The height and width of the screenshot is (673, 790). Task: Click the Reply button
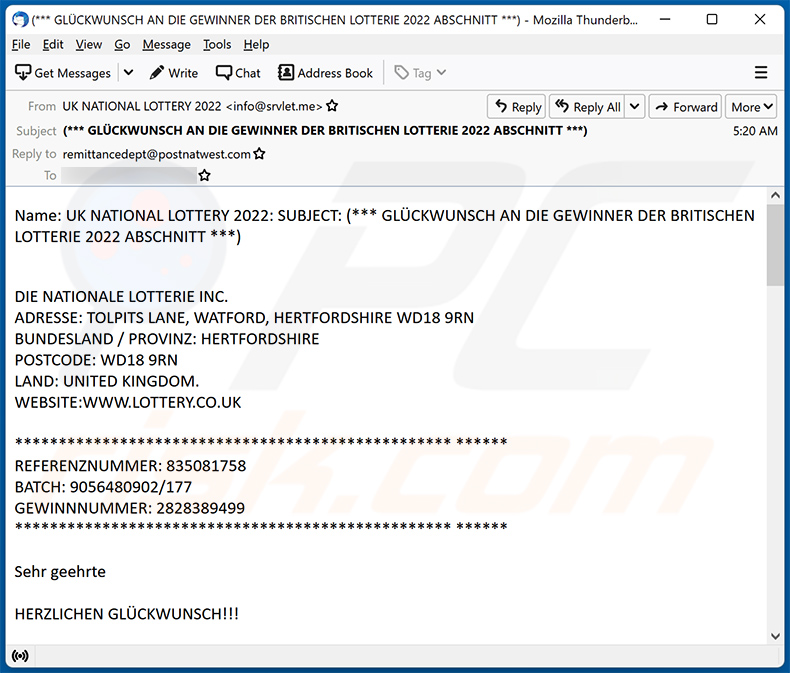point(516,107)
